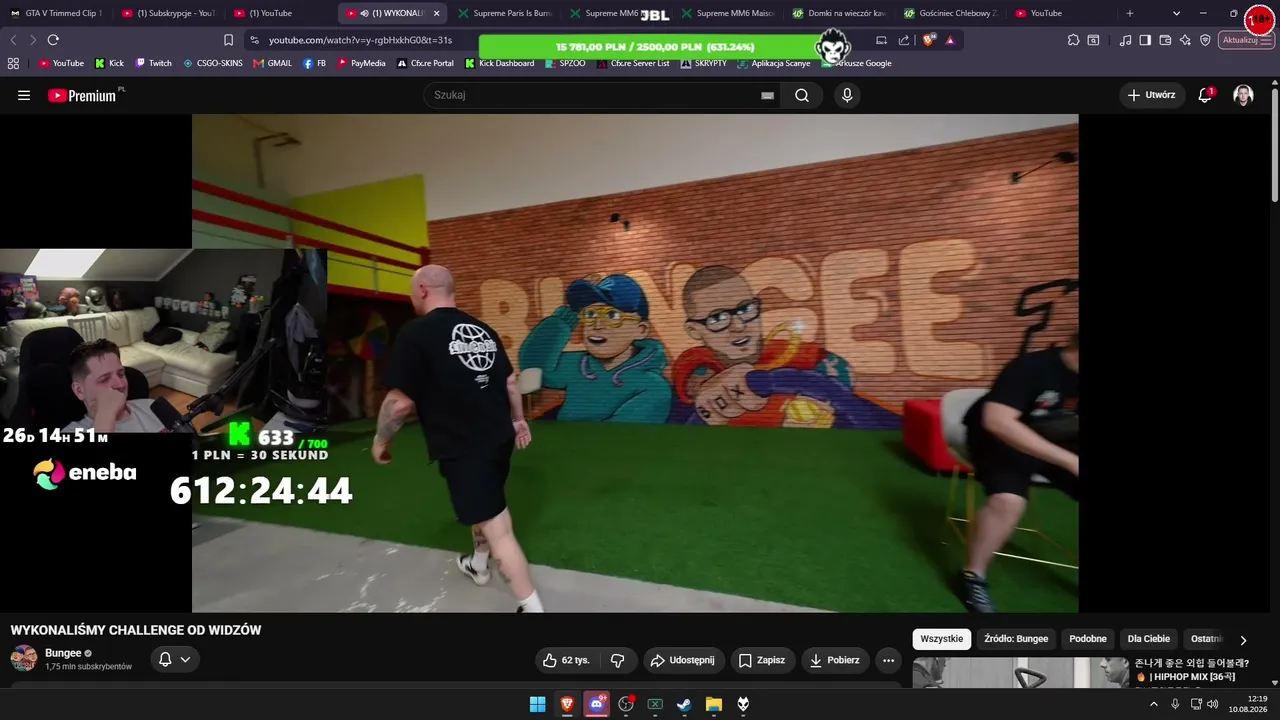The height and width of the screenshot is (720, 1280).
Task: Open Windows Start menu
Action: (537, 704)
